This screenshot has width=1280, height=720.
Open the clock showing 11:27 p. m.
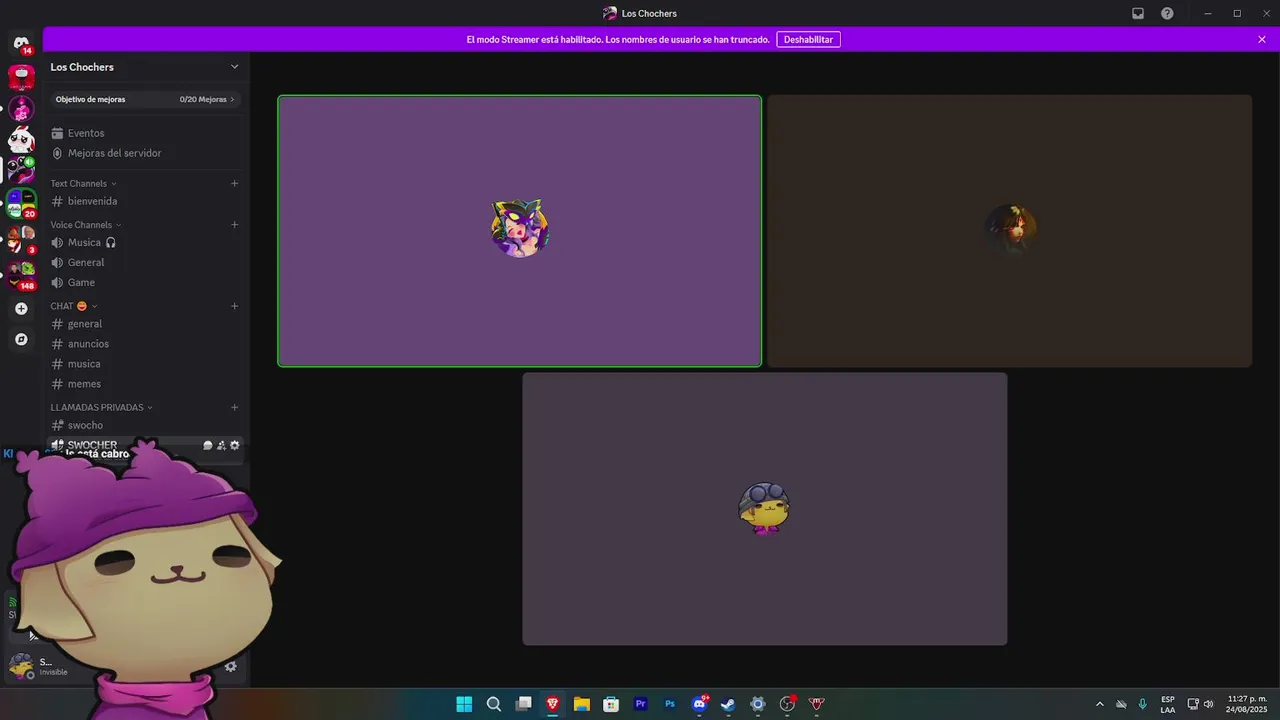click(1246, 704)
